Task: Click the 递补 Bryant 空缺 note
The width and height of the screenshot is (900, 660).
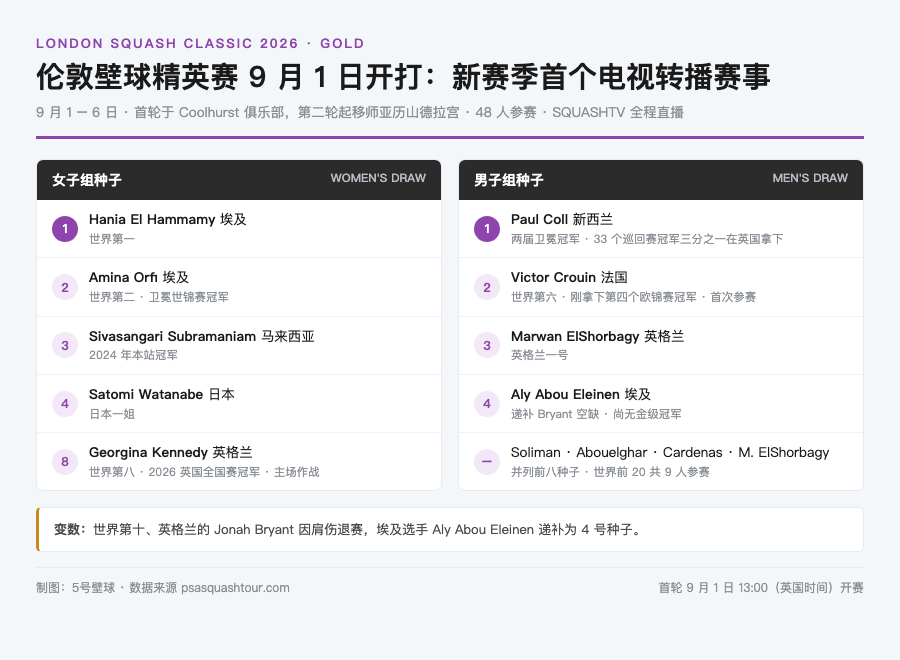Action: click(x=596, y=414)
